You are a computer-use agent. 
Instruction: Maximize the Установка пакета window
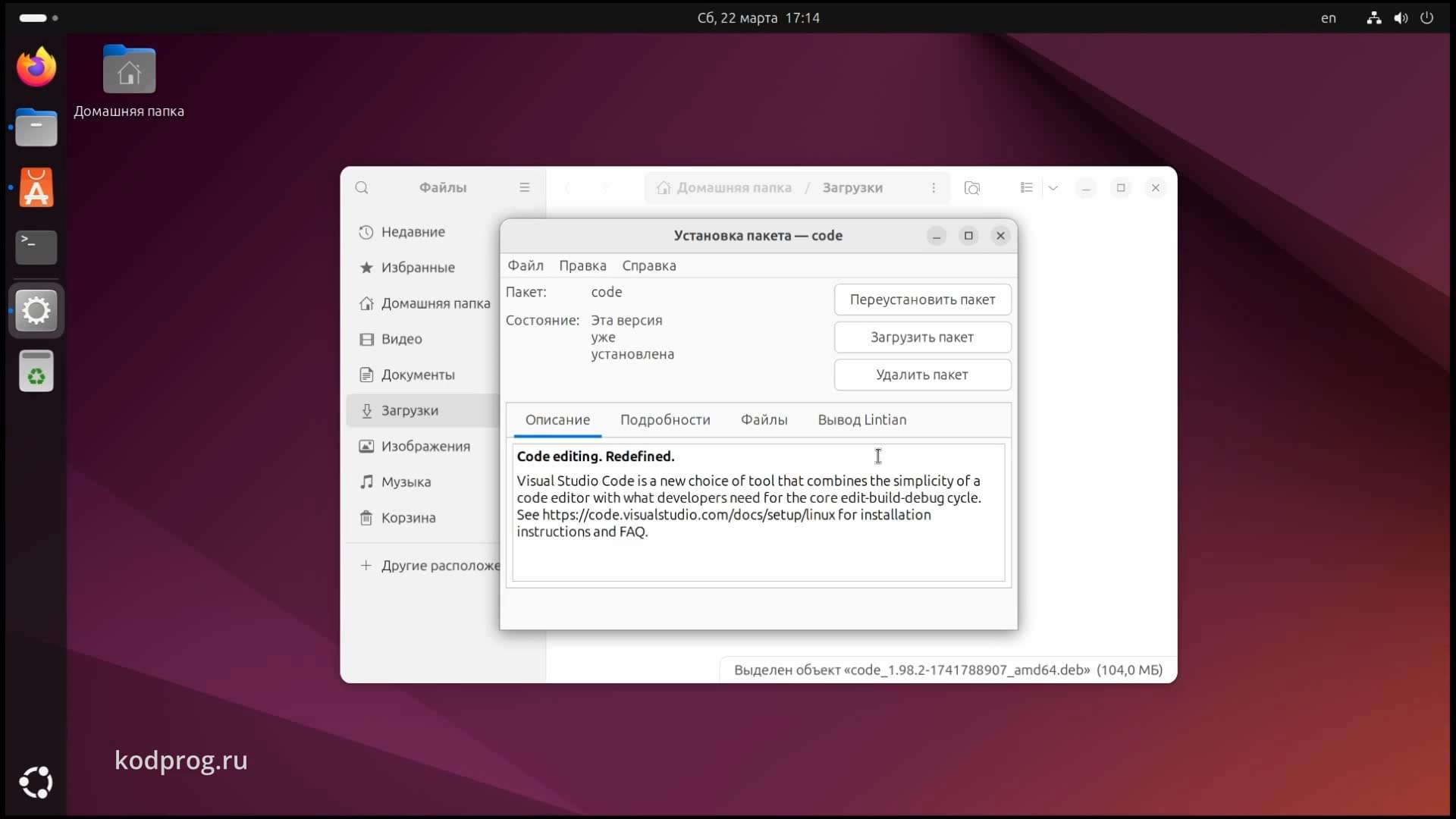coord(968,236)
